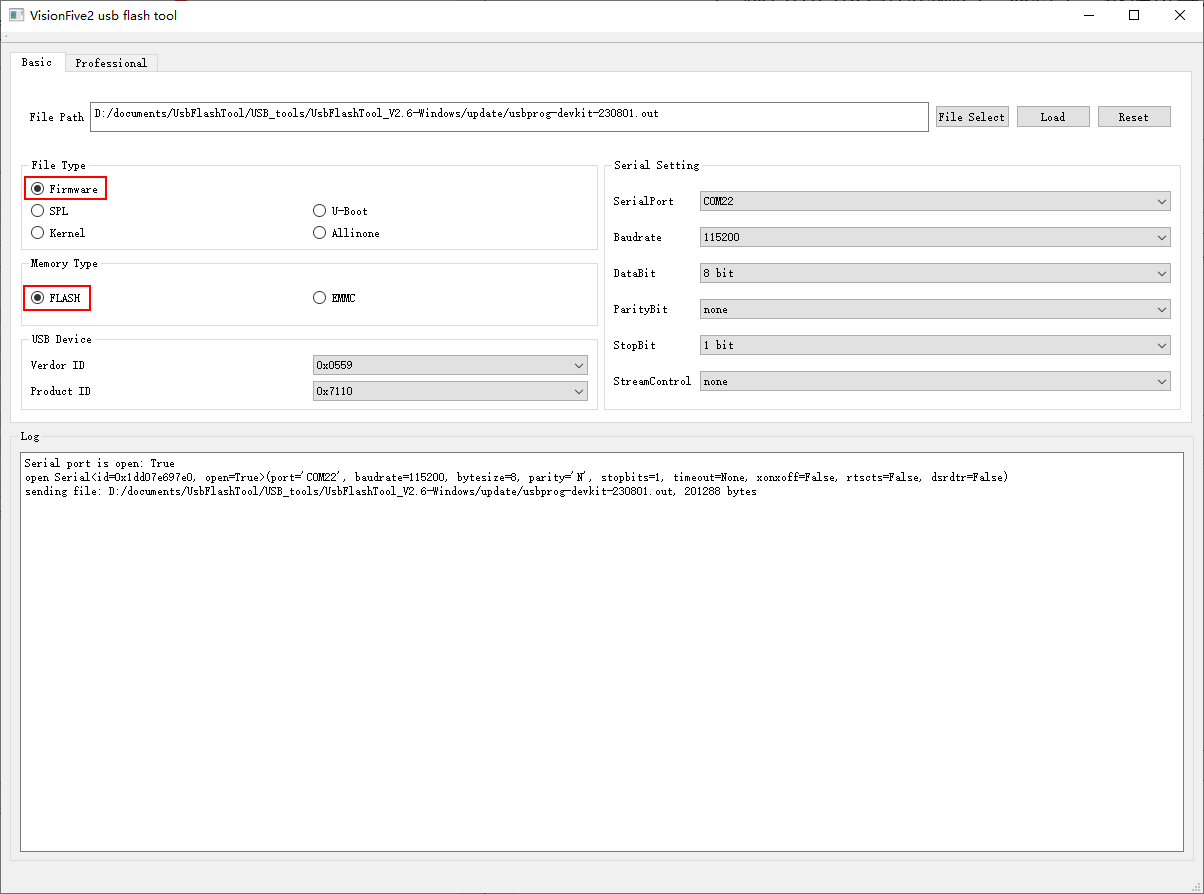Minimize the VisionFive2 flash tool window
This screenshot has height=894, width=1204.
1088,16
